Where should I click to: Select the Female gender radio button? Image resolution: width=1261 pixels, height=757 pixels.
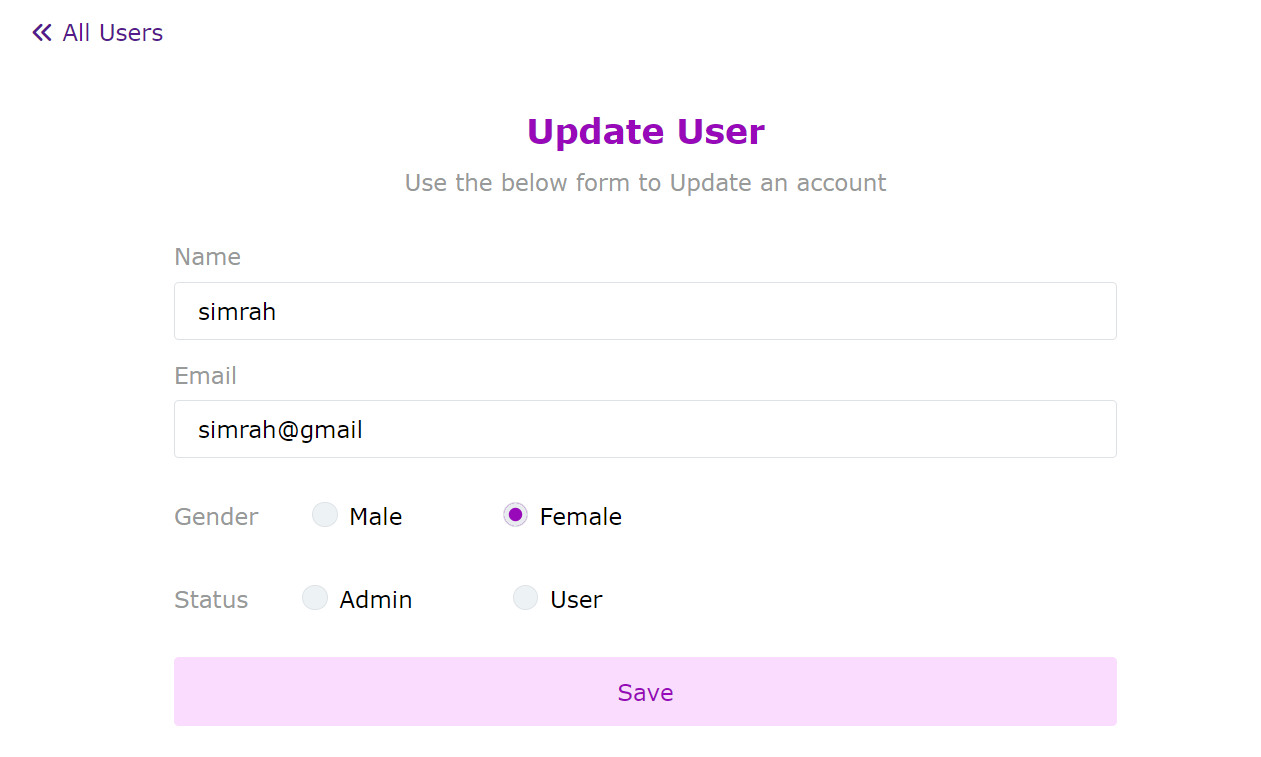click(515, 514)
